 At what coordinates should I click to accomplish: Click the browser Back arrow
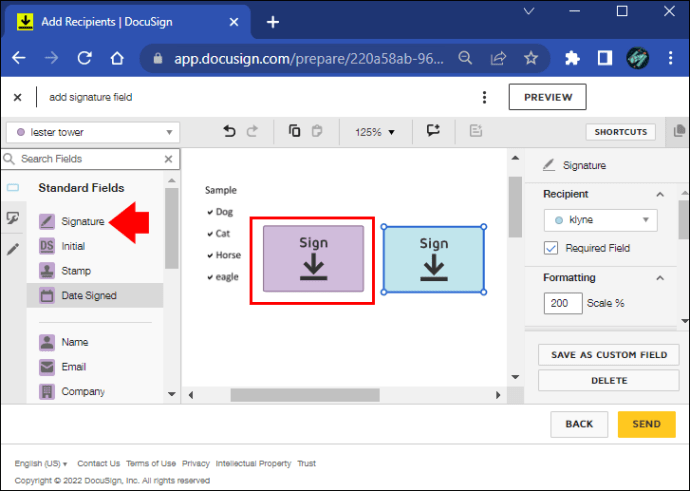pyautogui.click(x=19, y=58)
